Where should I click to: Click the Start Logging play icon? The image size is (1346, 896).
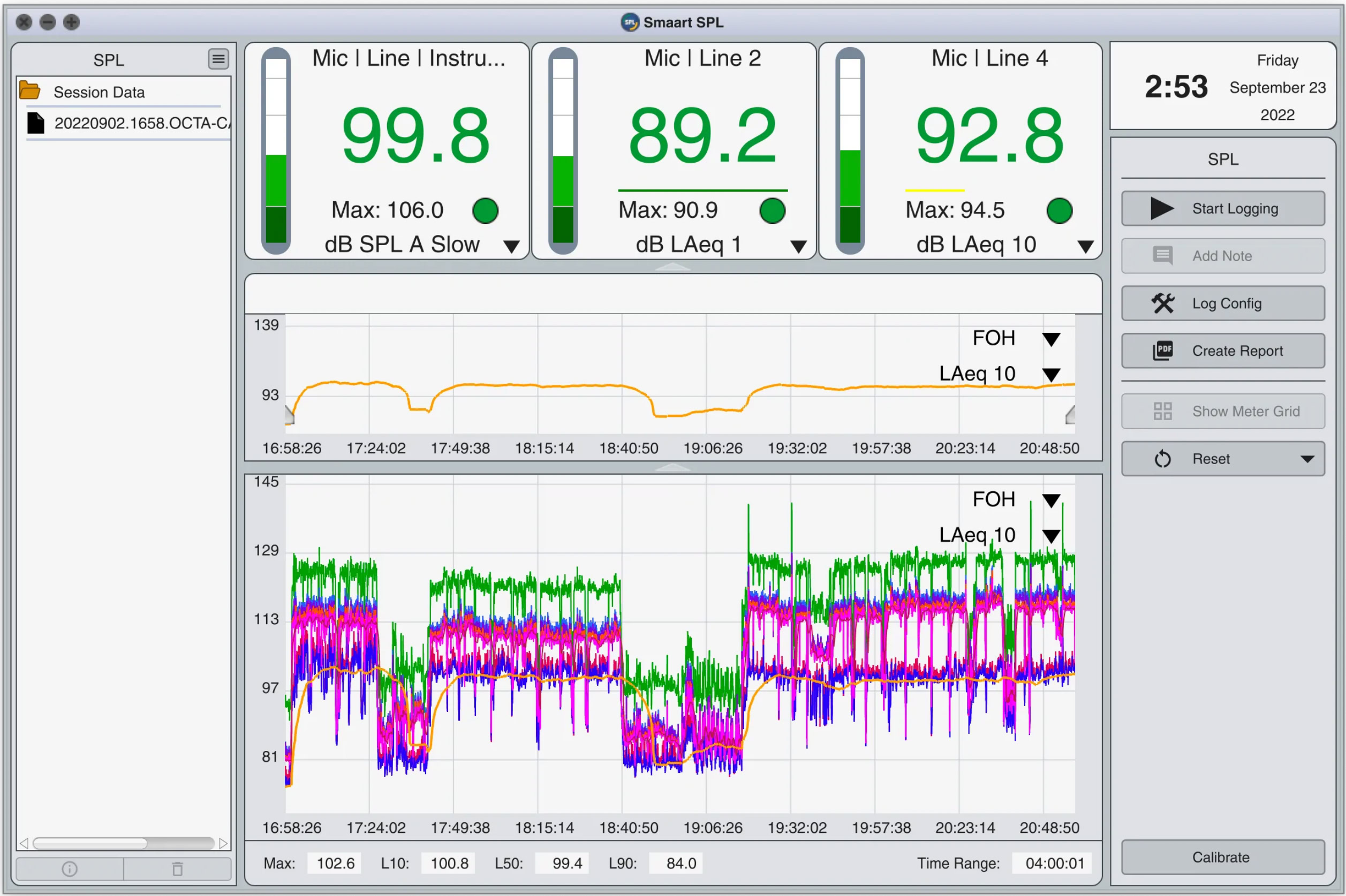pyautogui.click(x=1161, y=209)
